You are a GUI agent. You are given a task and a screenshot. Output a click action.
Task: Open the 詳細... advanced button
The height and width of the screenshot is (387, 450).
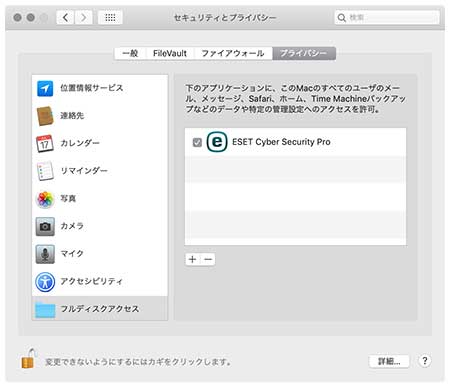coord(389,361)
